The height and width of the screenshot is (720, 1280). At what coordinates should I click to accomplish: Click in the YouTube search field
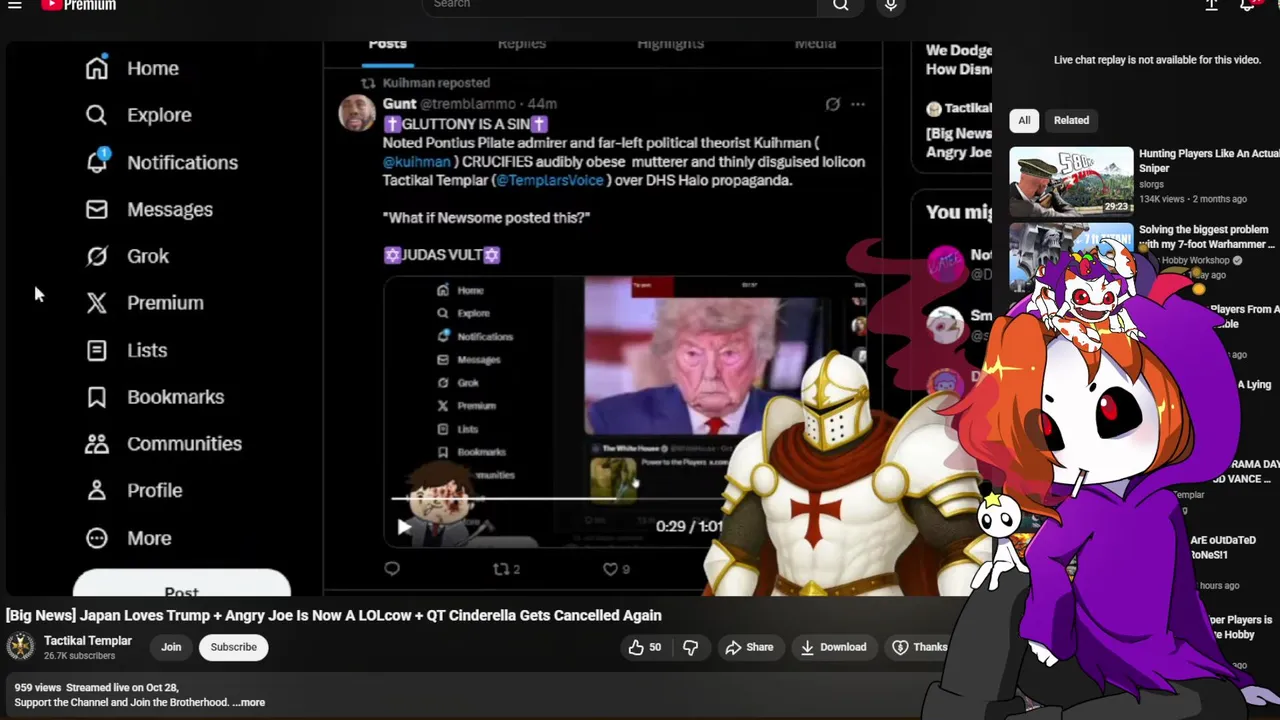coord(620,5)
